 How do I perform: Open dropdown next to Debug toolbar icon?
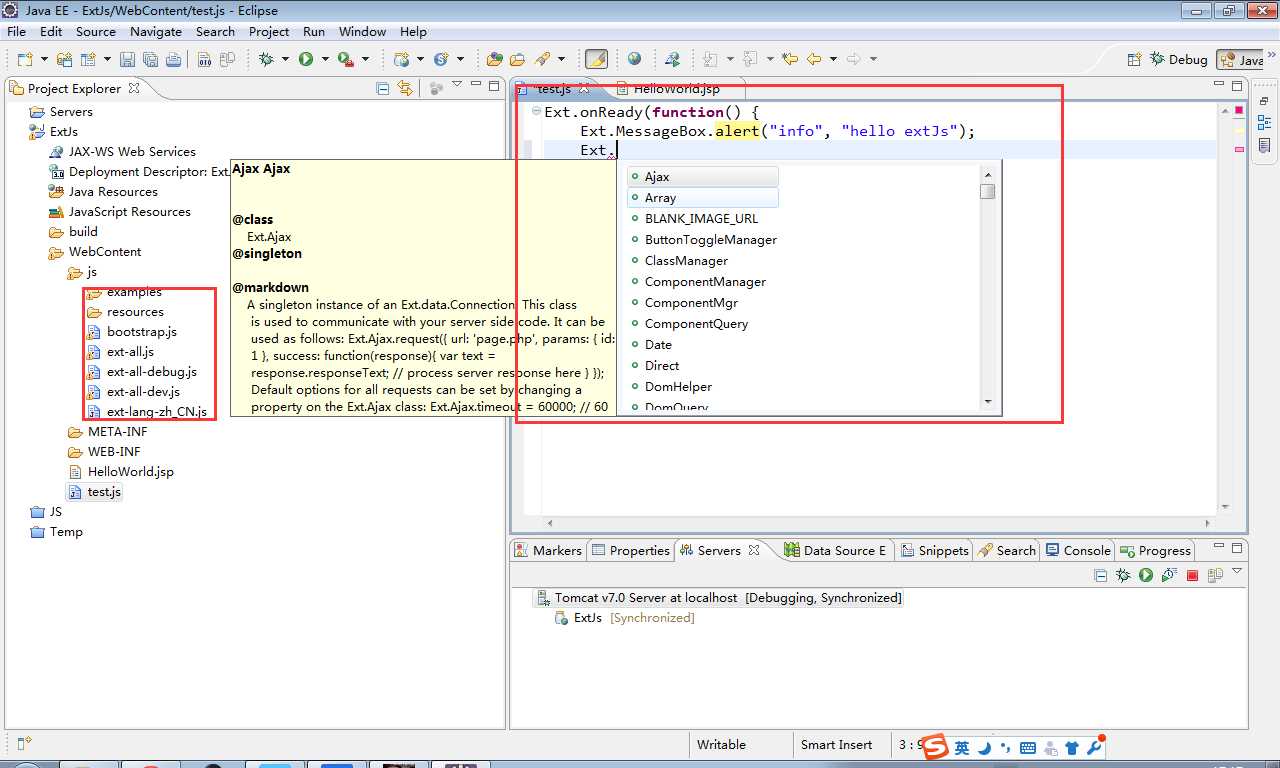[x=285, y=59]
